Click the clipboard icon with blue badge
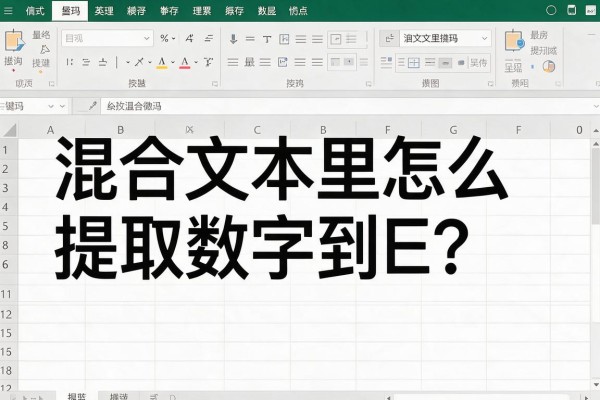600x400 pixels. (x=514, y=41)
